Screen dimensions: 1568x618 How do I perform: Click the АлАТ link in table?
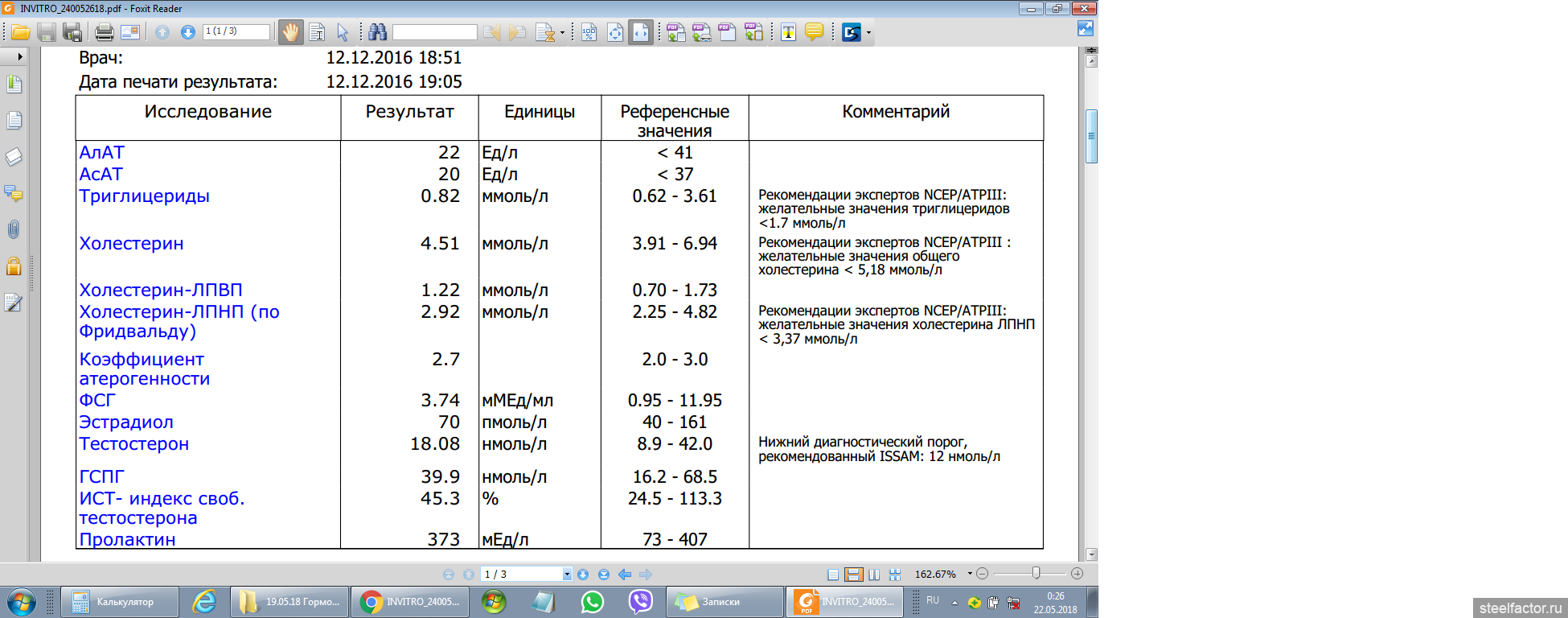102,152
